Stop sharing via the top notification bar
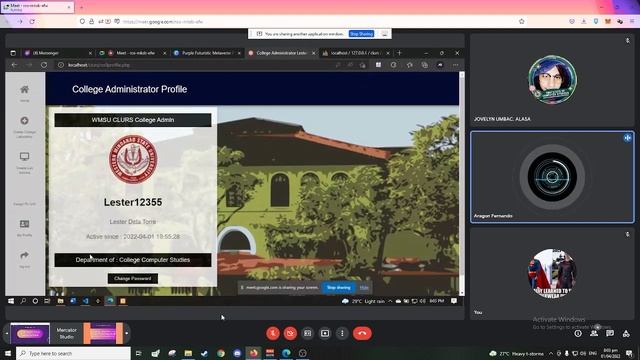The width and height of the screenshot is (640, 360). tap(361, 34)
